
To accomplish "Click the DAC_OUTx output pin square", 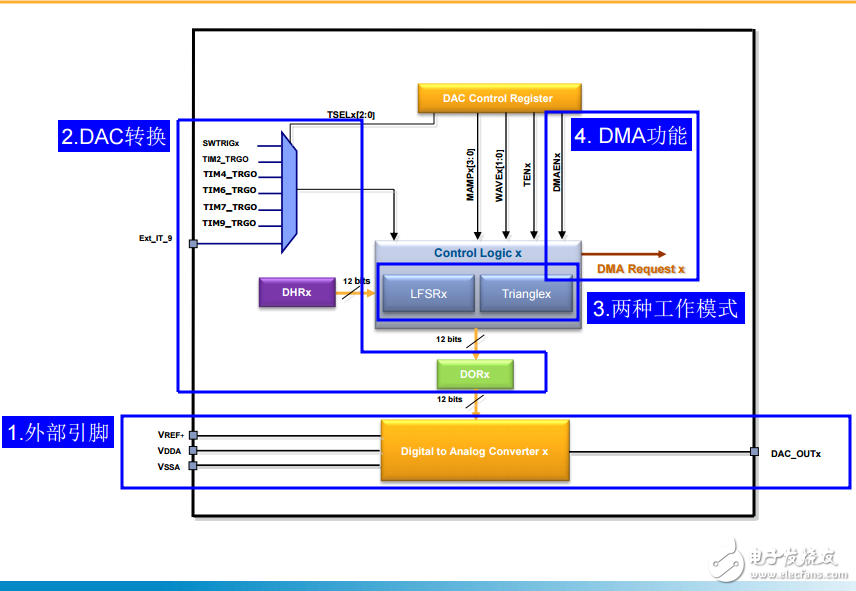I will (x=755, y=452).
